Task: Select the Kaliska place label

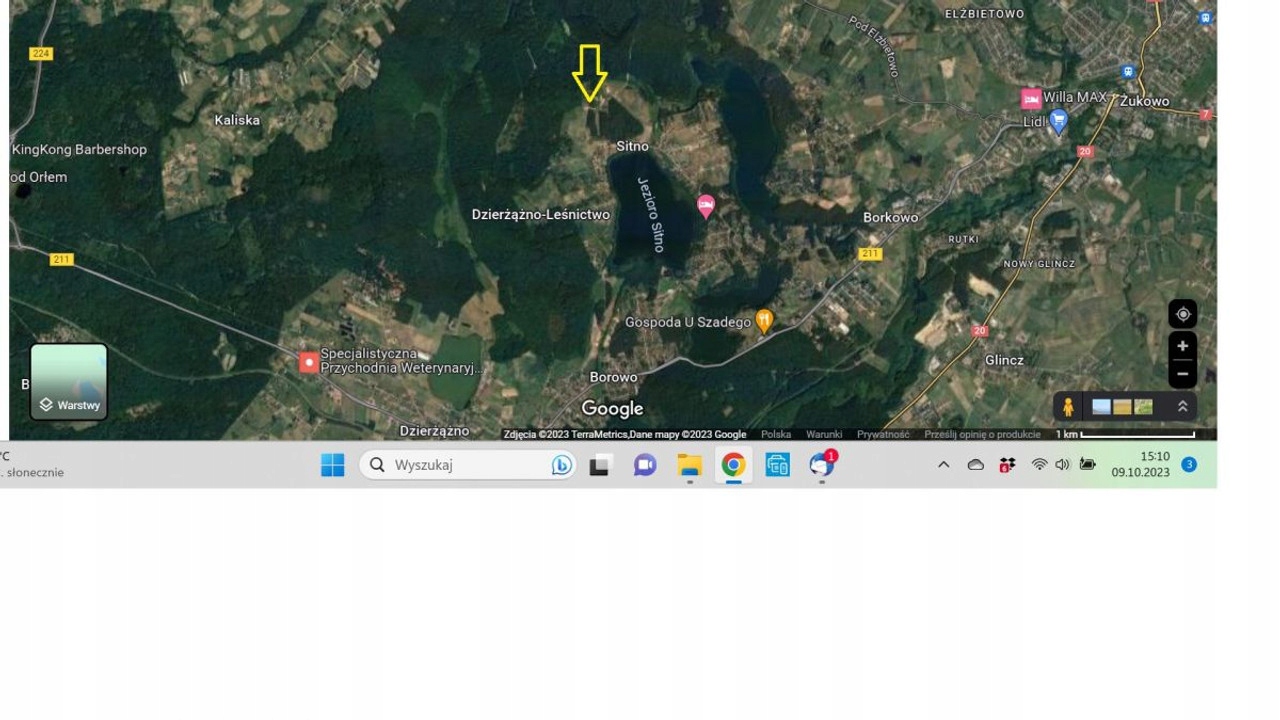Action: 237,120
